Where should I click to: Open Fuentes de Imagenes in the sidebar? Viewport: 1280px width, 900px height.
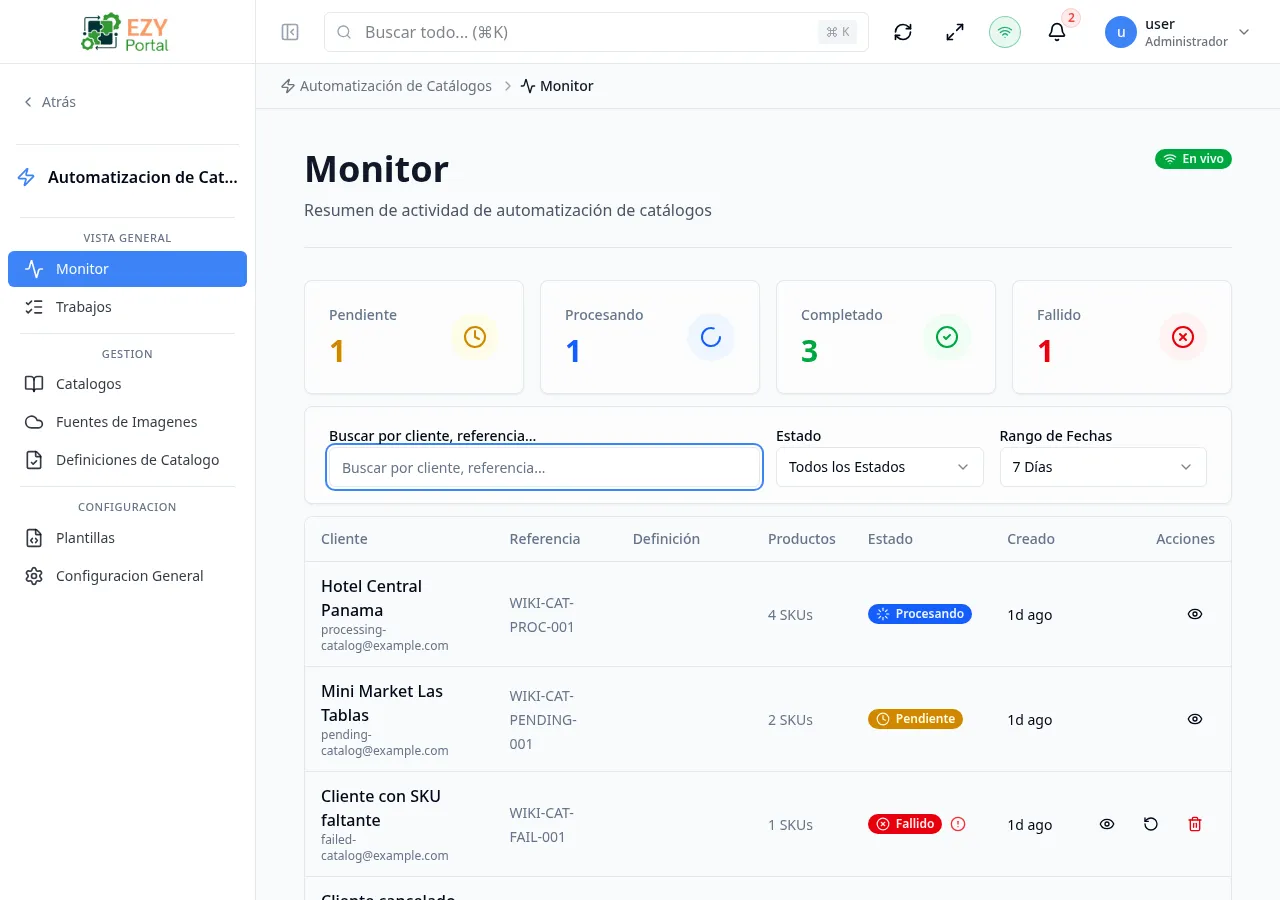point(127,422)
